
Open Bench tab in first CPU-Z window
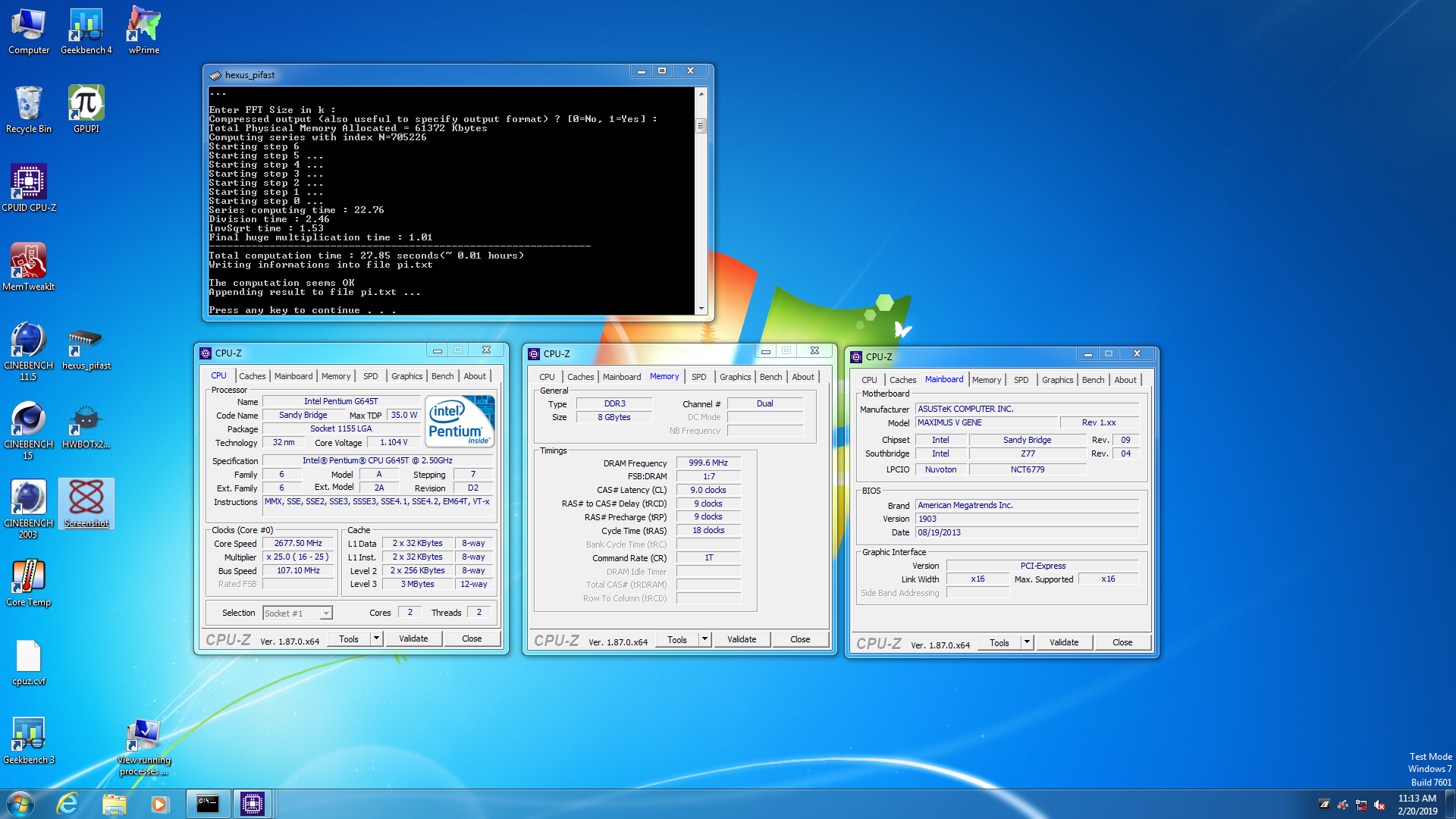pyautogui.click(x=442, y=376)
